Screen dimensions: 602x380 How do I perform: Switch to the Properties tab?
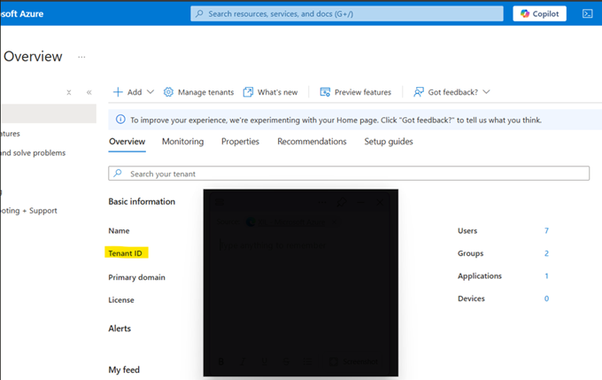(240, 142)
